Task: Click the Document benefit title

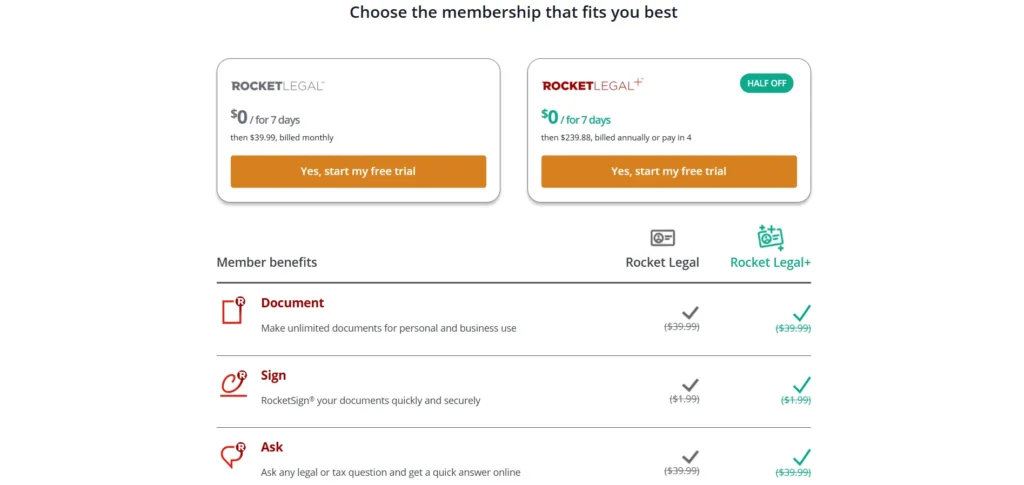Action: [x=292, y=303]
